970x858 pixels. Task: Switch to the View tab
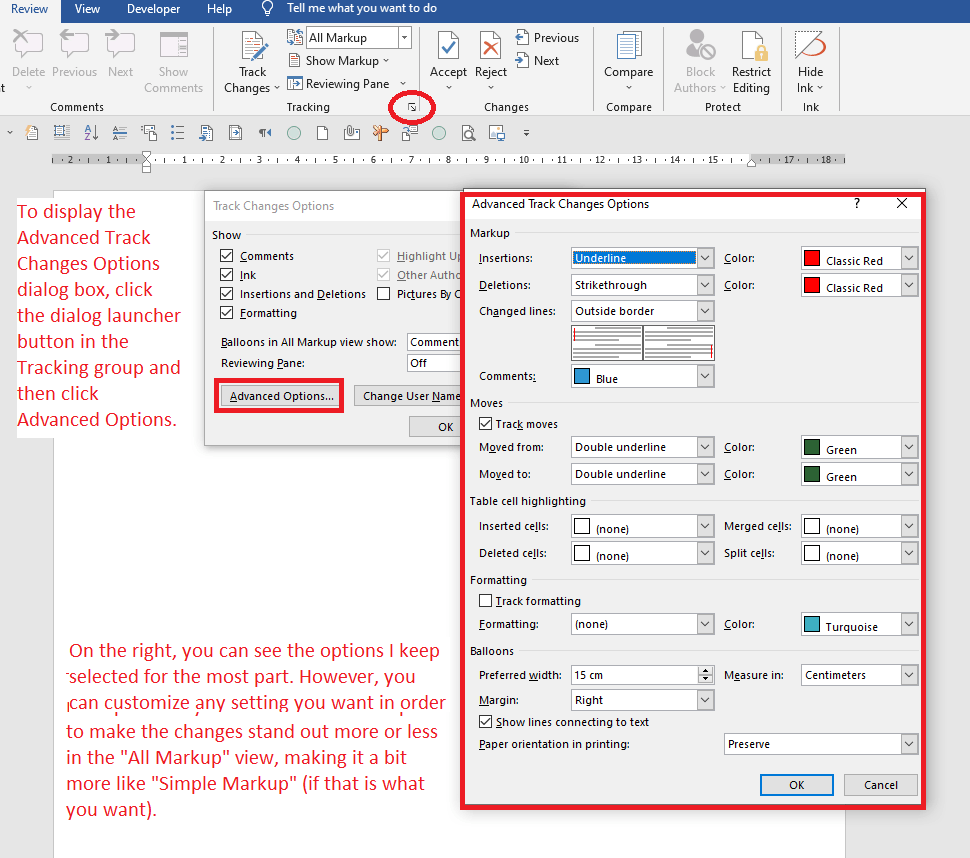87,9
